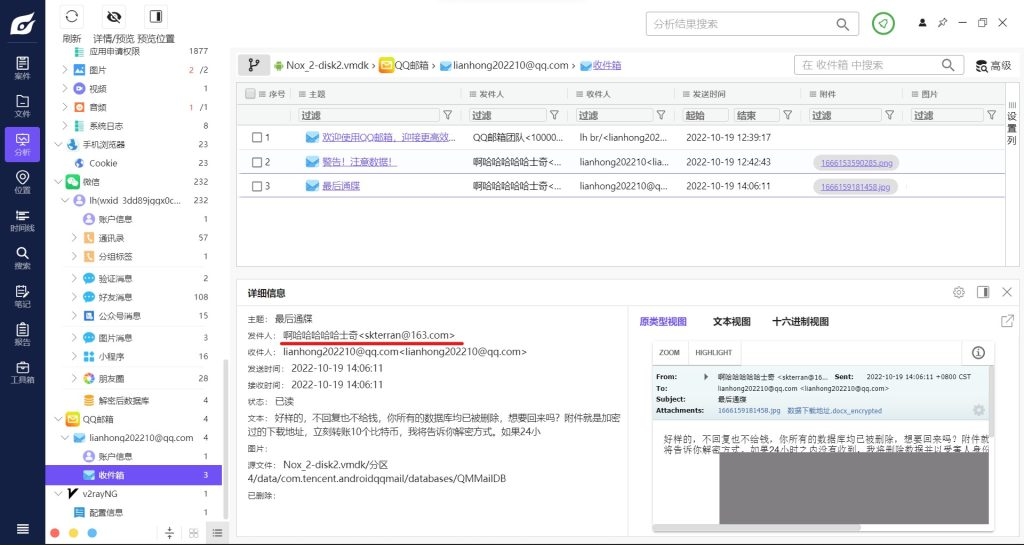1024x545 pixels.
Task: Expand the 图片 tree node
Action: [65, 70]
